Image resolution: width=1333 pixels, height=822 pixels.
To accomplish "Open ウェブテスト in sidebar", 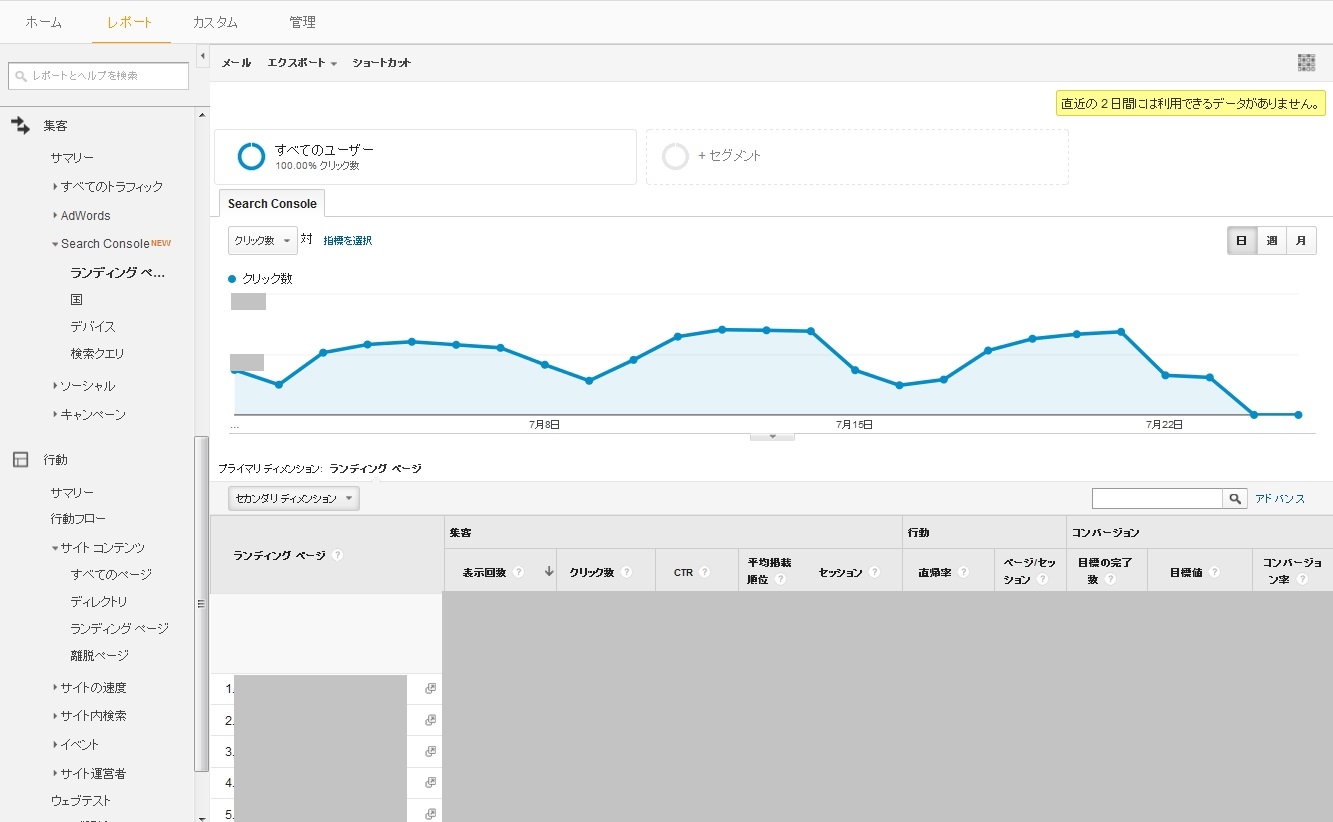I will pyautogui.click(x=81, y=800).
